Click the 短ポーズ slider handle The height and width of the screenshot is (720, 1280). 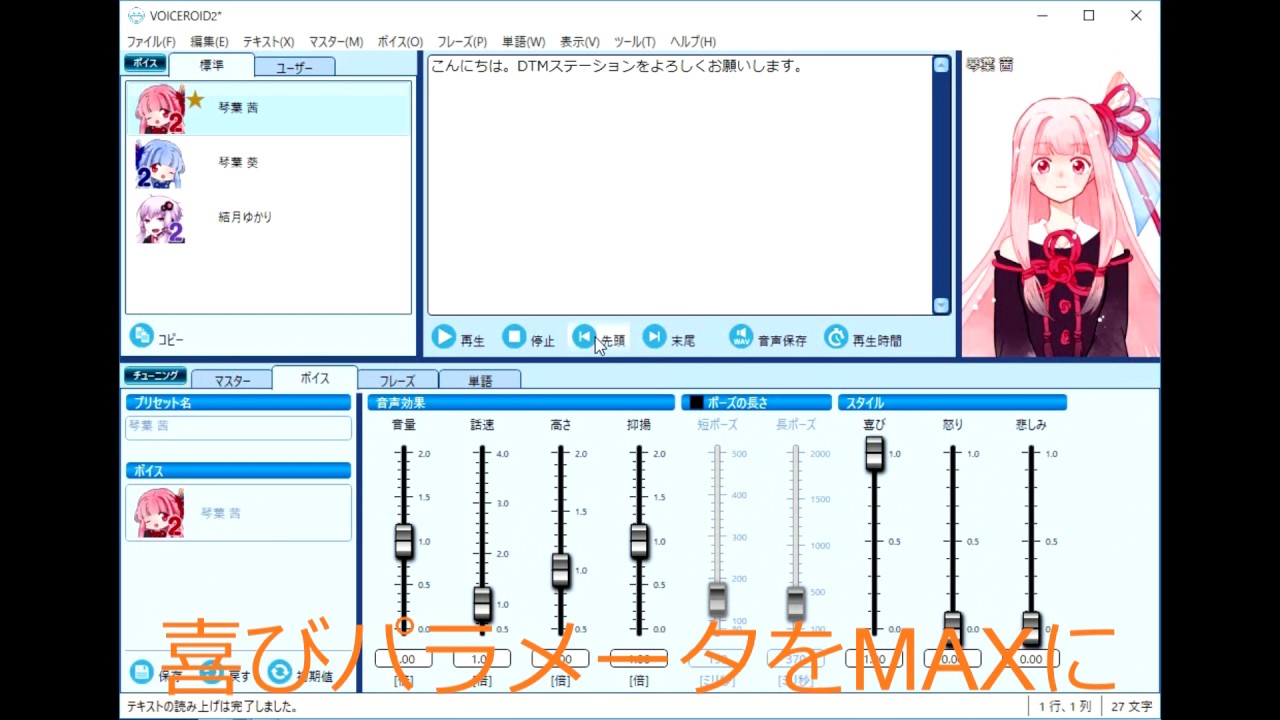point(717,599)
